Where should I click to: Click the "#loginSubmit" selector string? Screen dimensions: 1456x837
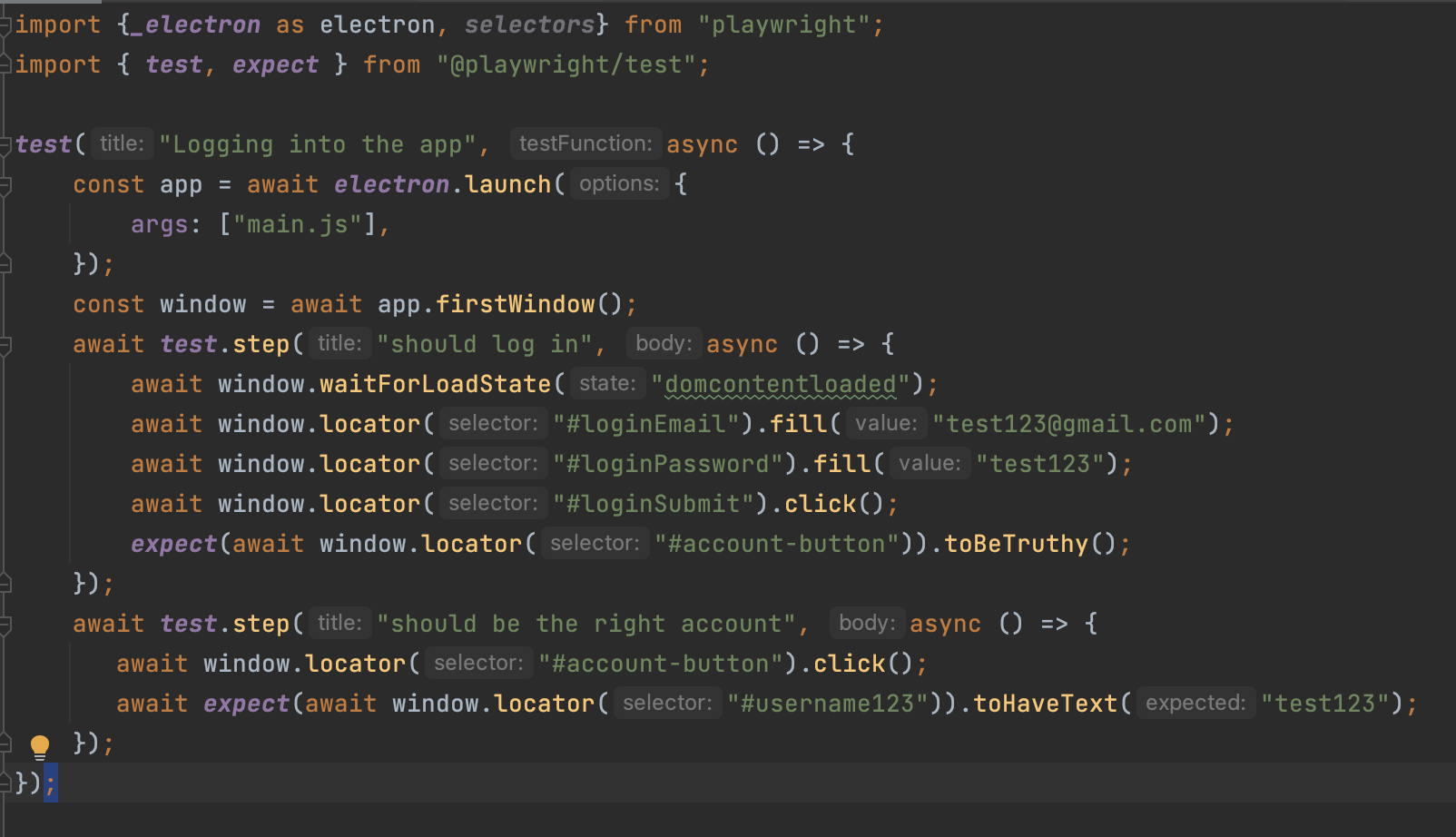(x=654, y=504)
